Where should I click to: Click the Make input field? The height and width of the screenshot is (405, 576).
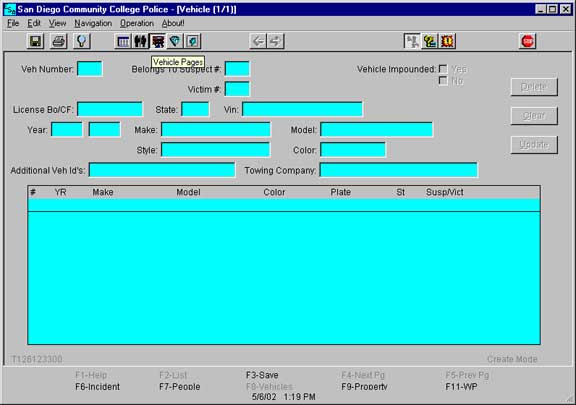216,129
